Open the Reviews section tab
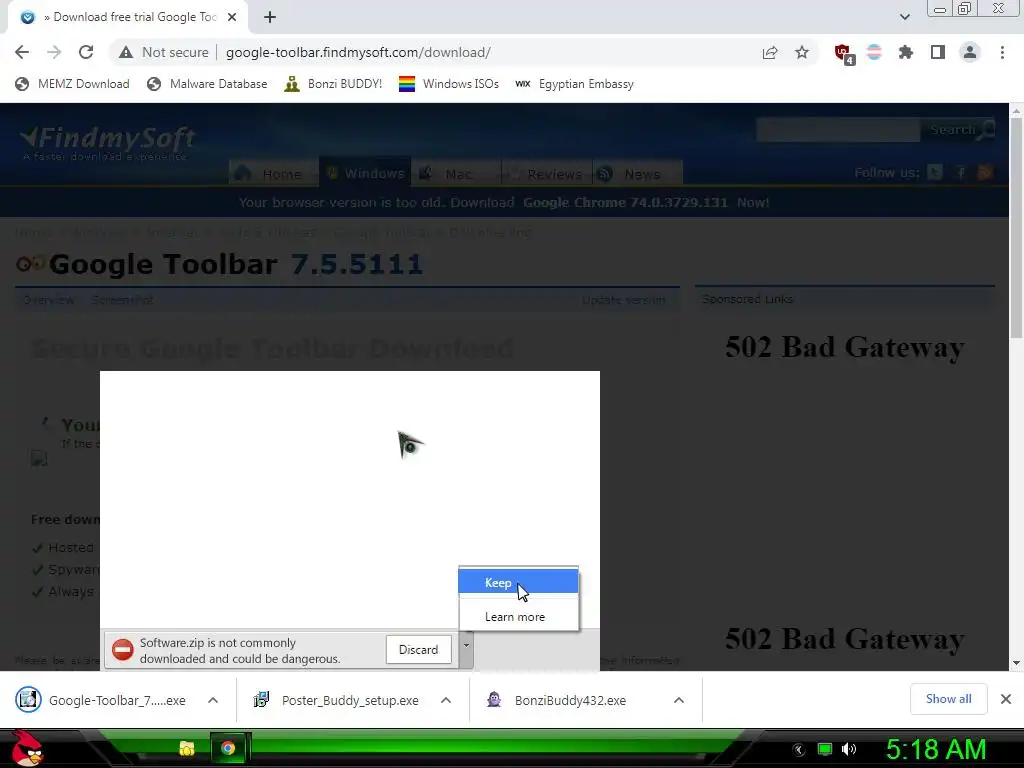The height and width of the screenshot is (768, 1024). coord(547,174)
